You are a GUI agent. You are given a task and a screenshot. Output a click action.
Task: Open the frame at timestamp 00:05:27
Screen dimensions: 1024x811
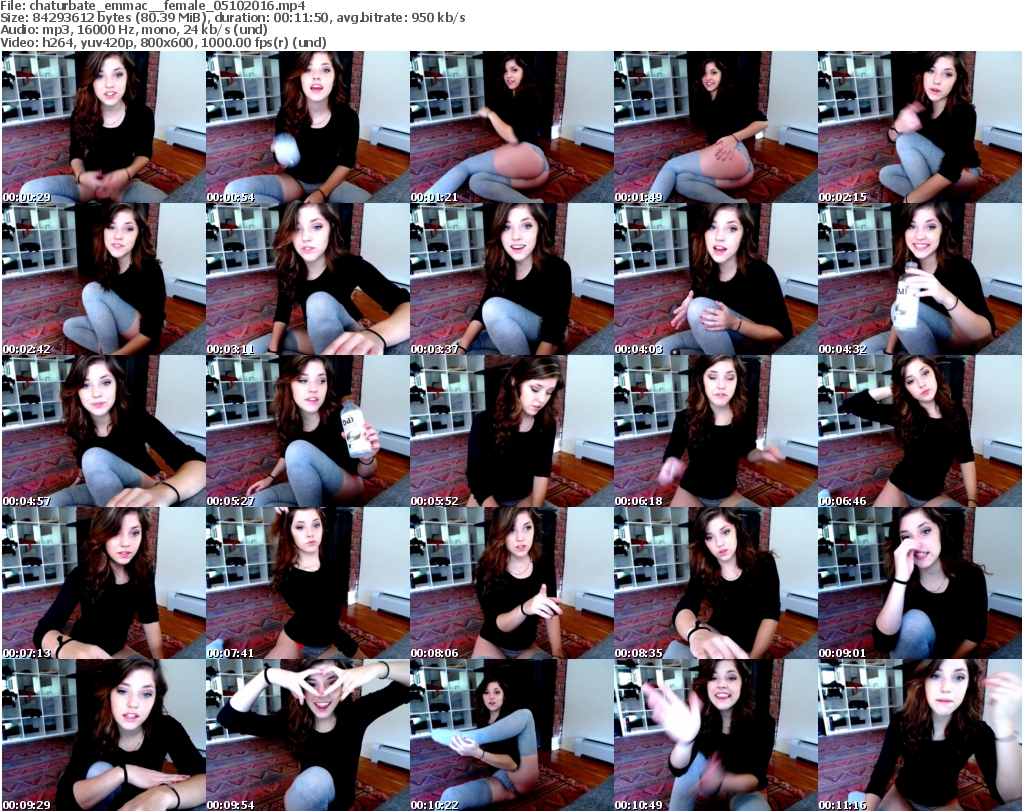pos(307,432)
